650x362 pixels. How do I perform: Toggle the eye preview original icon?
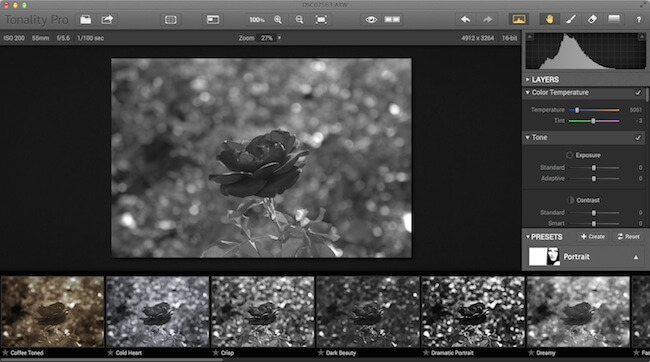(371, 19)
